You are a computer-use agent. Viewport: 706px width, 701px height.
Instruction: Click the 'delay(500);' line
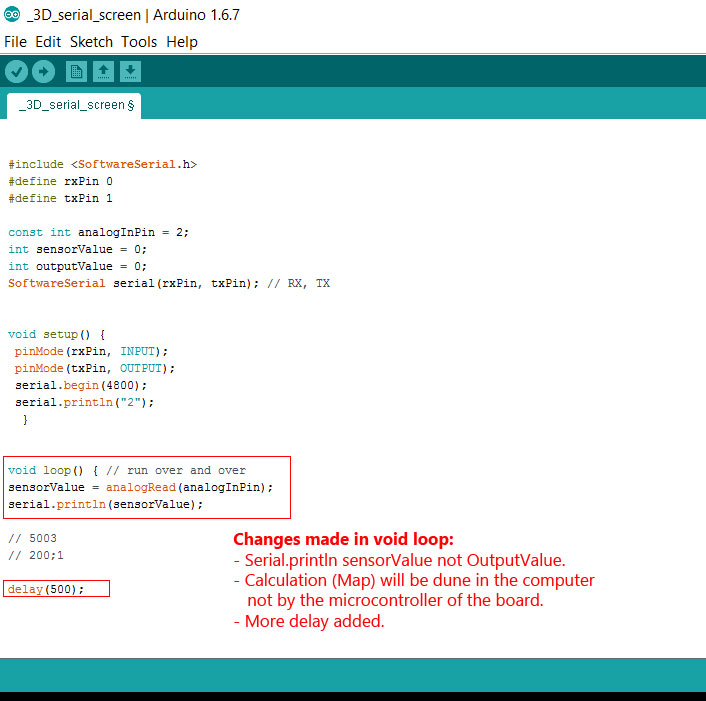click(46, 589)
